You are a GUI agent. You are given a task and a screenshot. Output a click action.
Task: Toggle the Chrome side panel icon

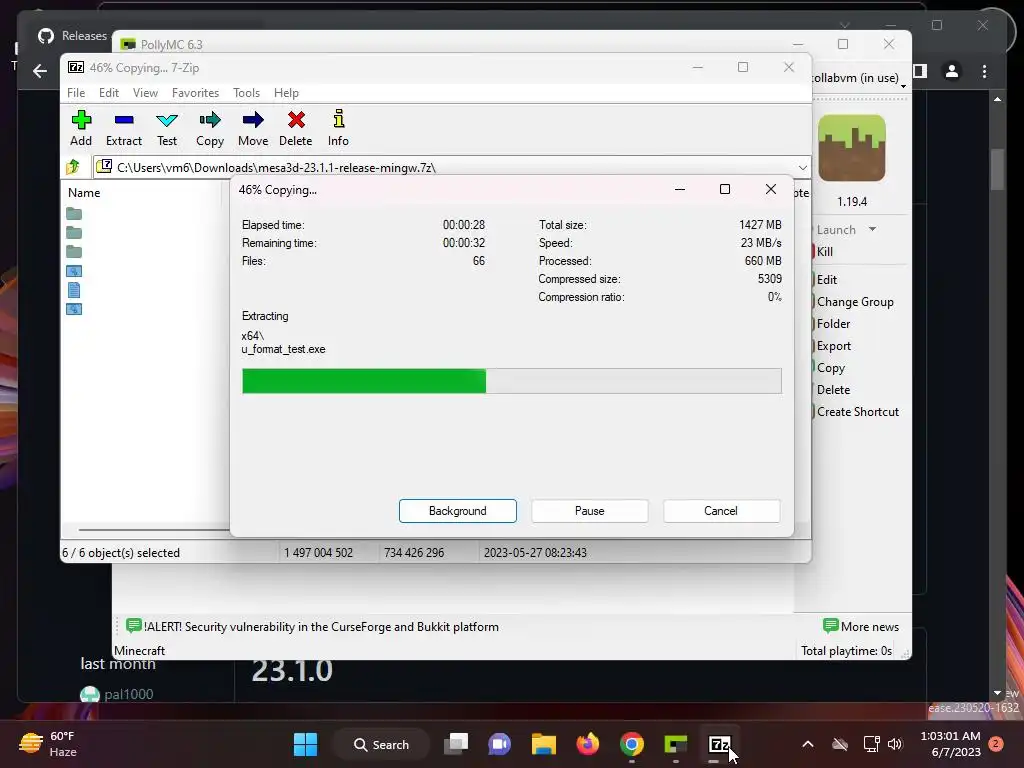(920, 71)
